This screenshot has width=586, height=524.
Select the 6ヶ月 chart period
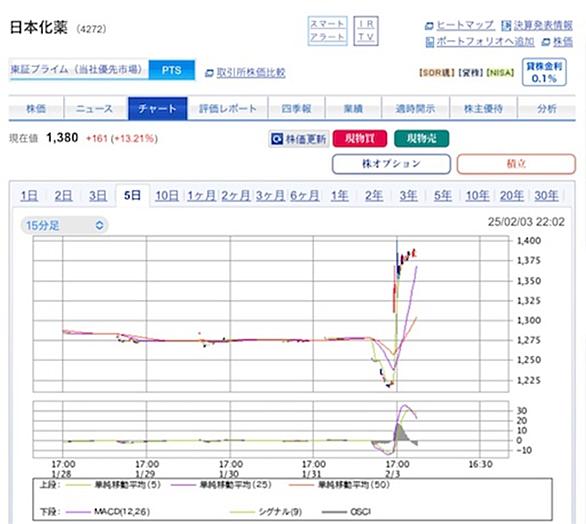point(305,195)
